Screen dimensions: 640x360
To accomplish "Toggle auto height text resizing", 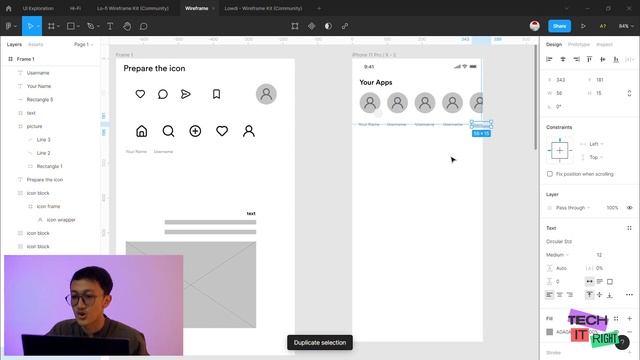I will 600,282.
